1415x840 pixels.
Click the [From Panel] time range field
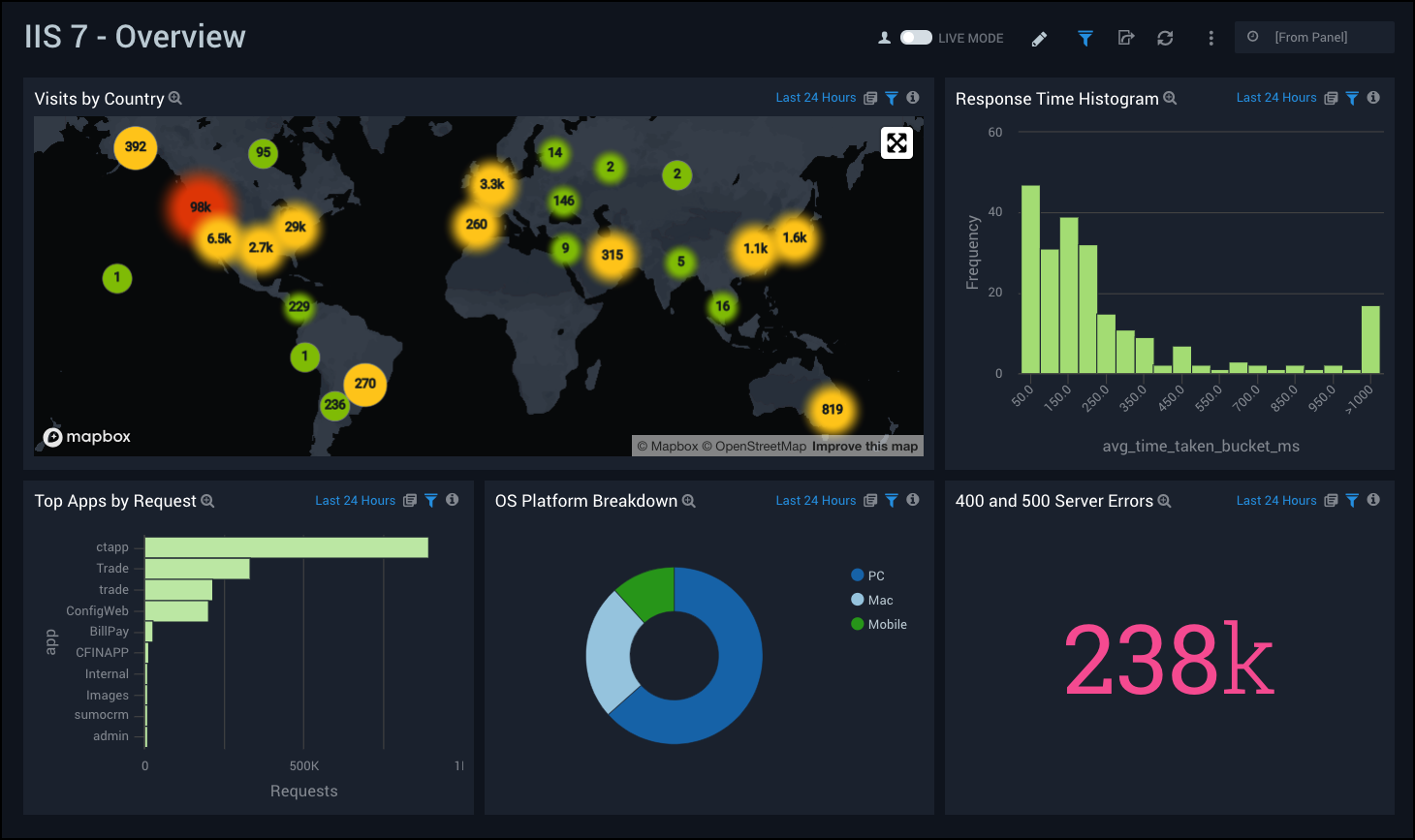1313,38
